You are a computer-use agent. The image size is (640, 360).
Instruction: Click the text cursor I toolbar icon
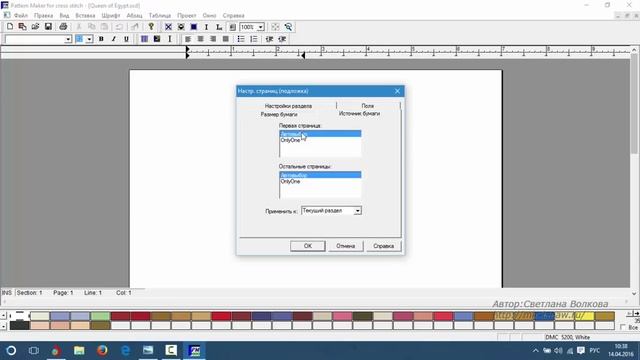click(206, 27)
